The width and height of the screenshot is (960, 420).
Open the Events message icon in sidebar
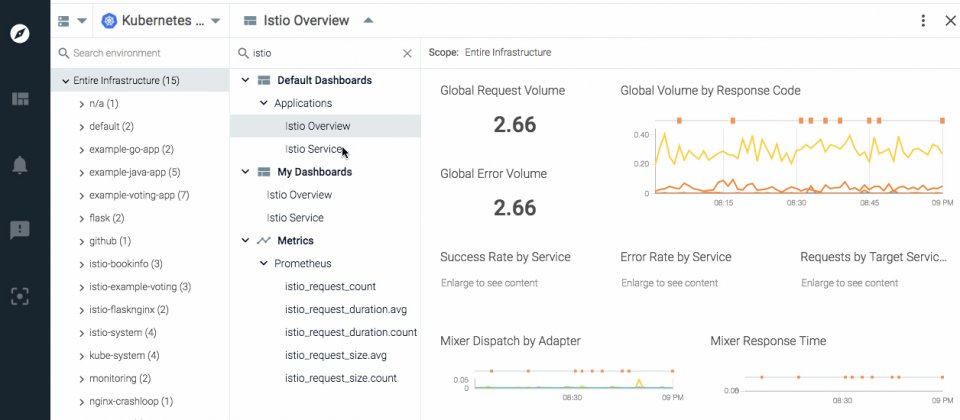tap(20, 230)
